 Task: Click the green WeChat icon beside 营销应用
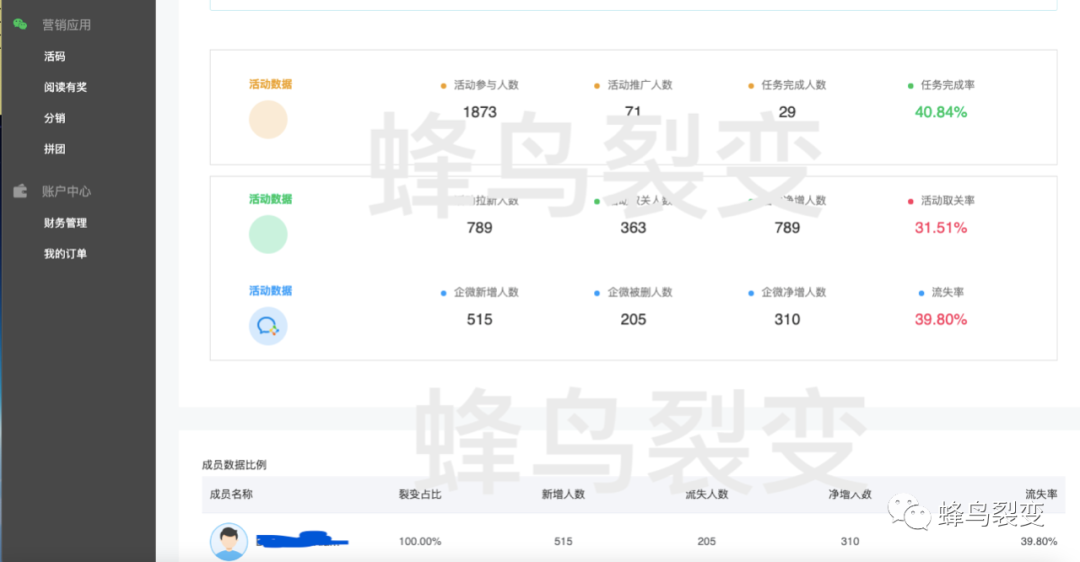pos(20,25)
